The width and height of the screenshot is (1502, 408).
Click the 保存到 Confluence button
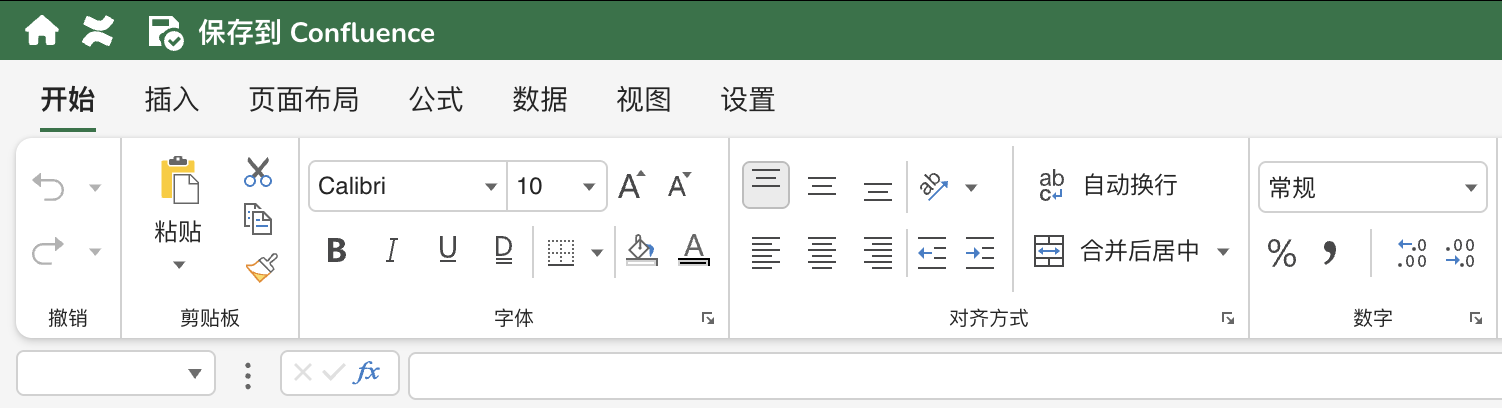[x=292, y=32]
